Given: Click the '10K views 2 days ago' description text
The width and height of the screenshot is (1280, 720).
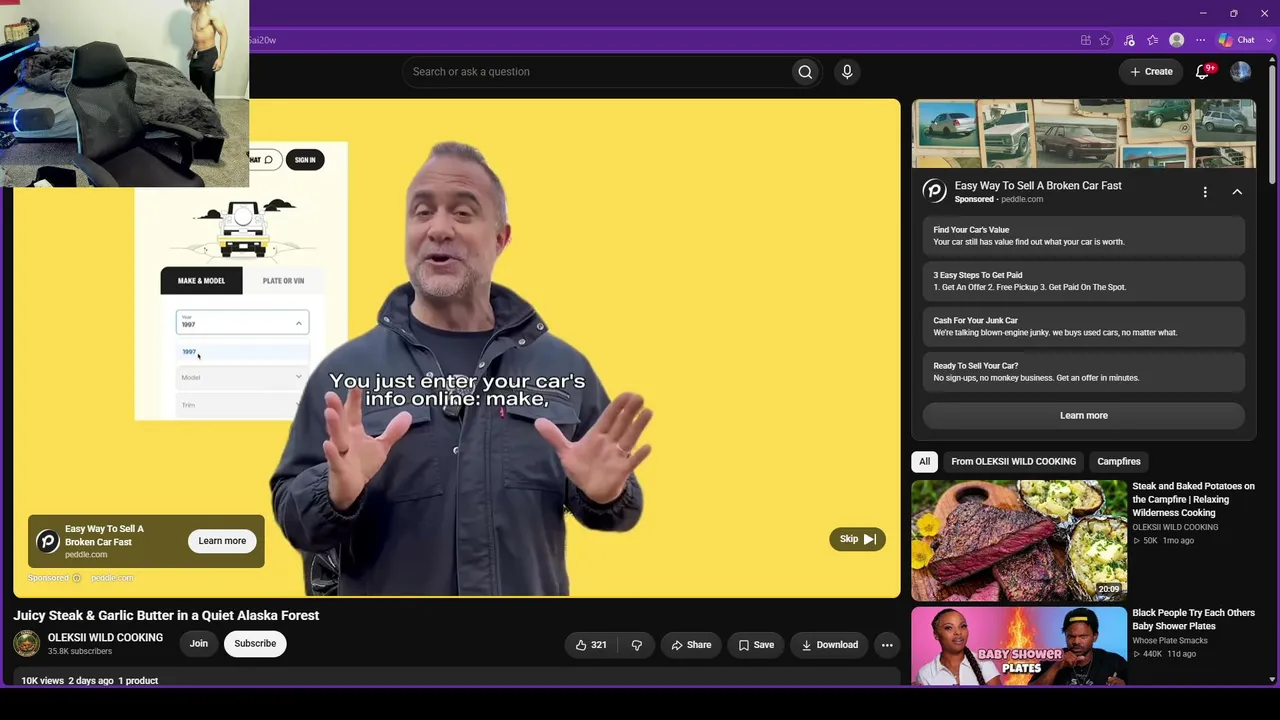Looking at the screenshot, I should click(90, 681).
